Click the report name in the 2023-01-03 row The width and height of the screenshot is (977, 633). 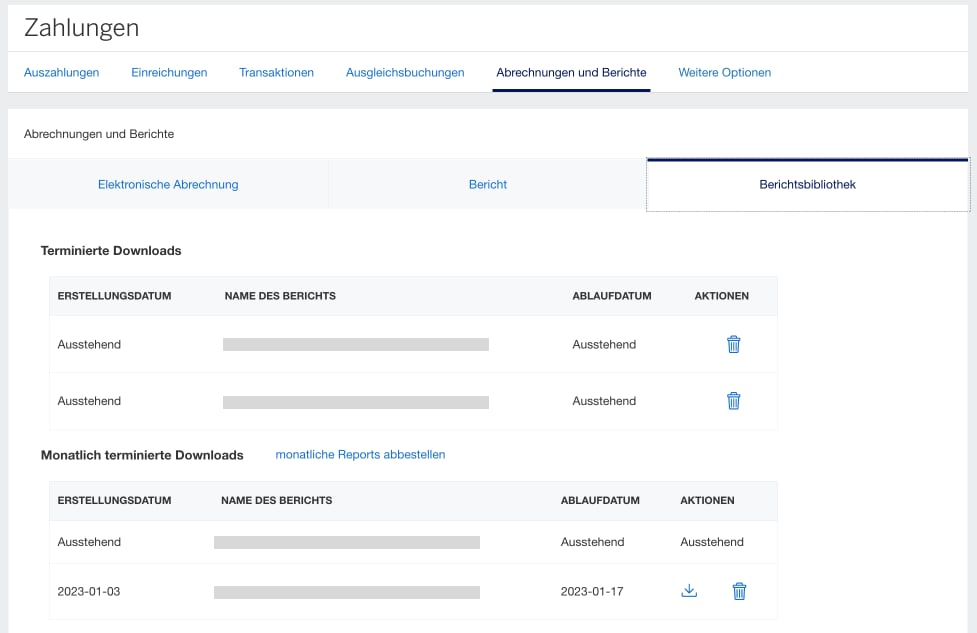[347, 592]
